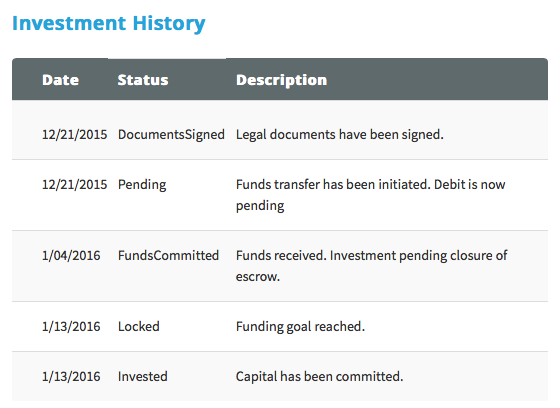Click the 1/13/2016 date in Locked row

[x=71, y=326]
